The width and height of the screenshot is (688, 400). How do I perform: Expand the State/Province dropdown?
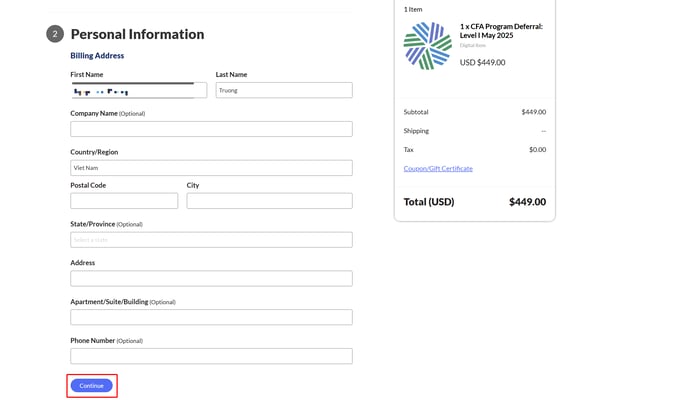click(x=211, y=240)
